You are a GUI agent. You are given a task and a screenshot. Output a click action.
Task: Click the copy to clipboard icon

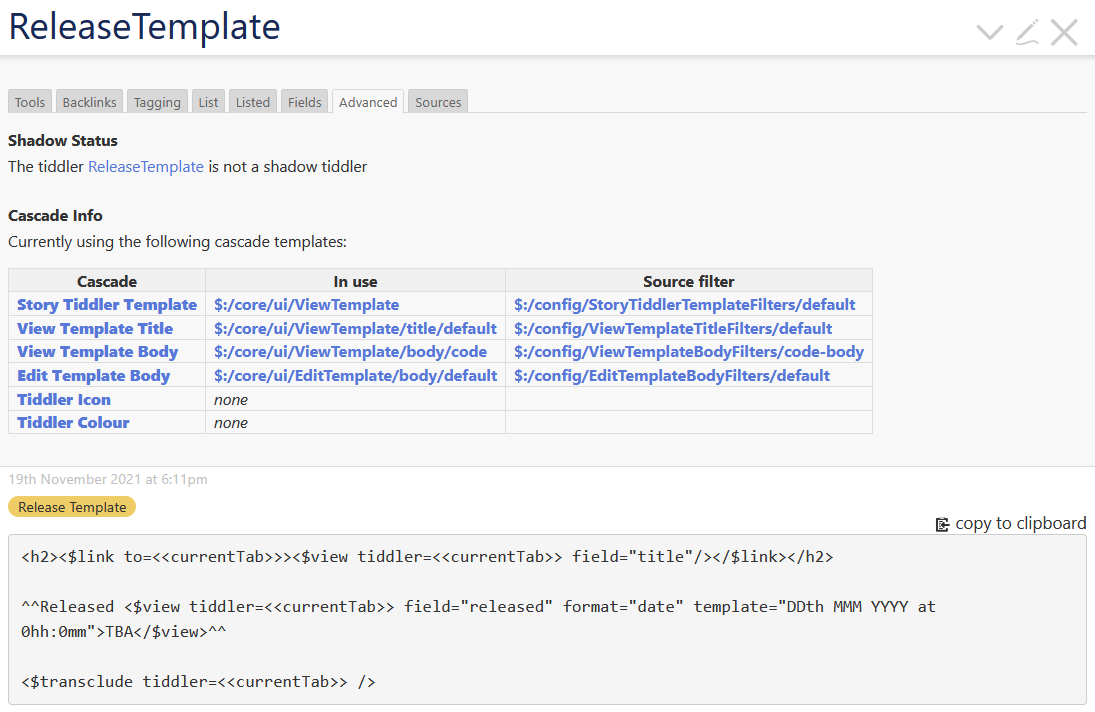click(942, 524)
